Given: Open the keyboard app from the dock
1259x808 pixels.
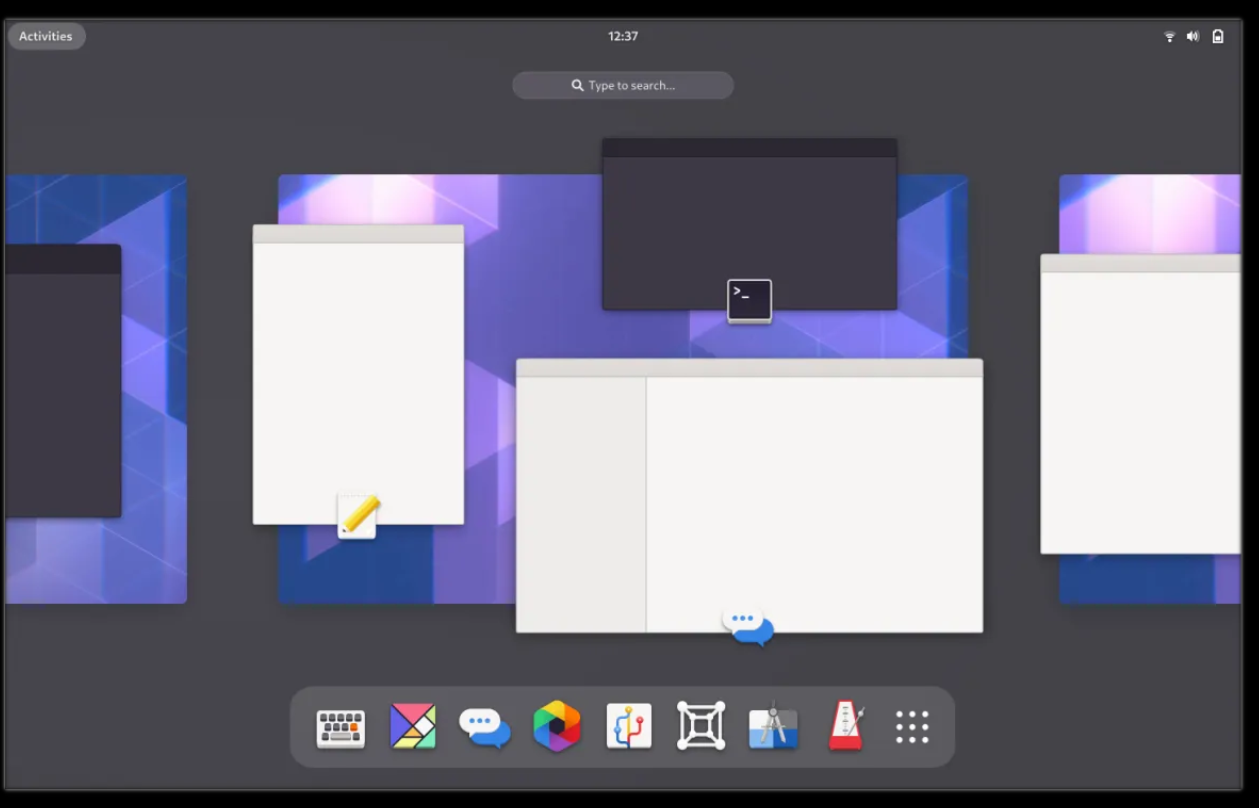Looking at the screenshot, I should 340,726.
